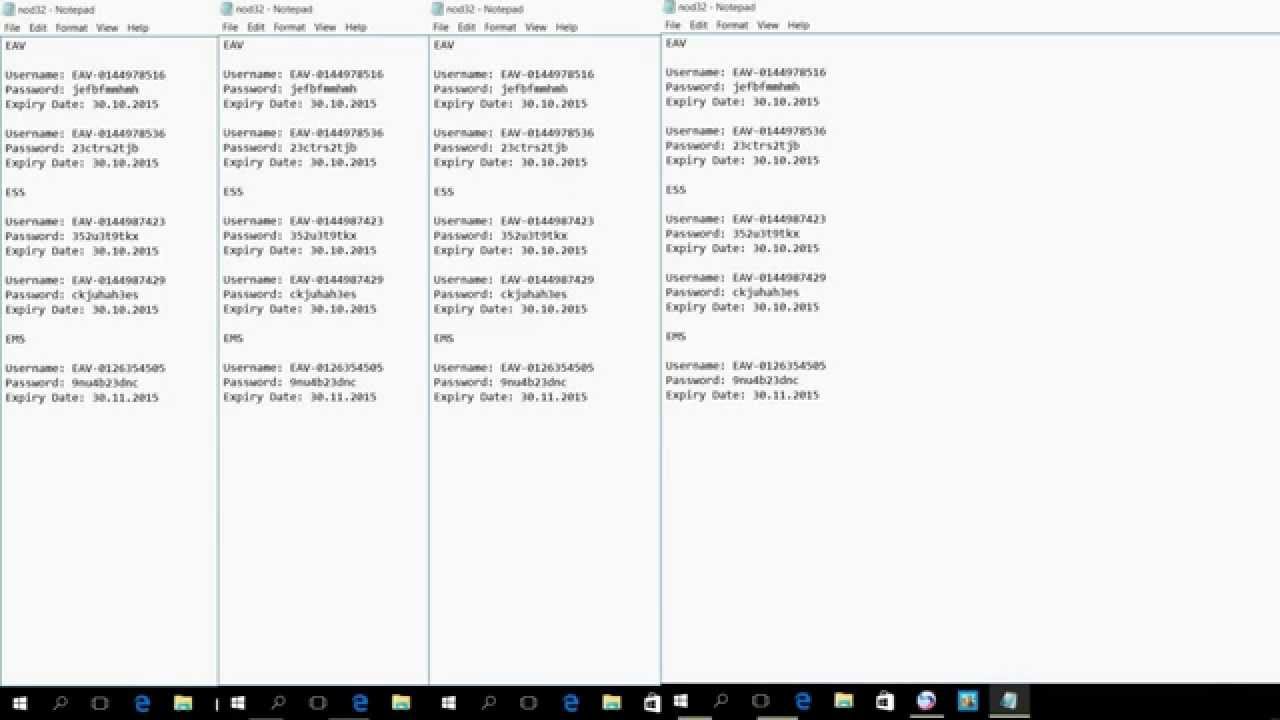Click 'Username: EAV-0144987423' in third Notepad window
This screenshot has width=1280, height=720.
pos(514,221)
